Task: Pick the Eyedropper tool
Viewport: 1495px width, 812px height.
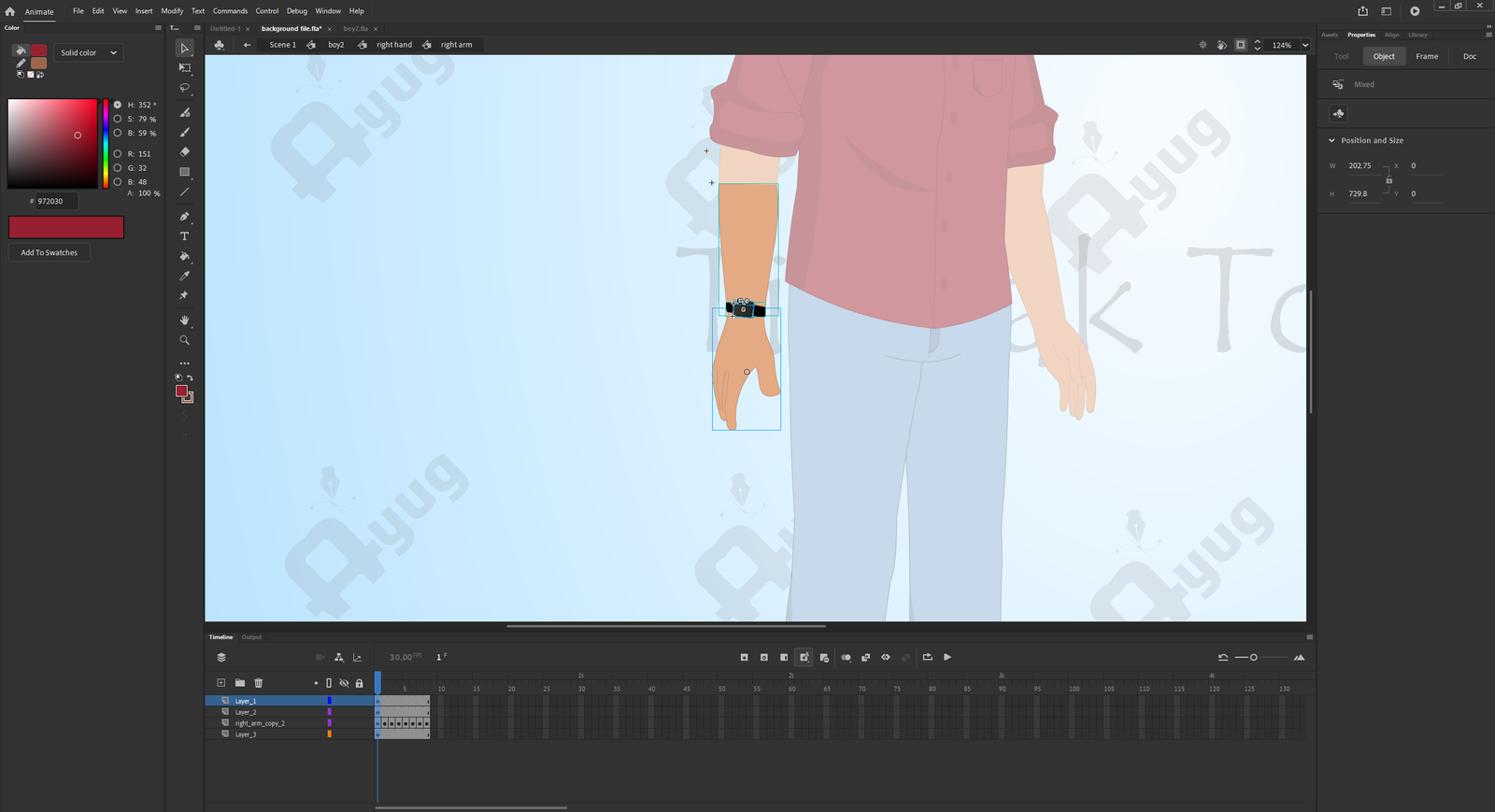Action: pyautogui.click(x=184, y=276)
